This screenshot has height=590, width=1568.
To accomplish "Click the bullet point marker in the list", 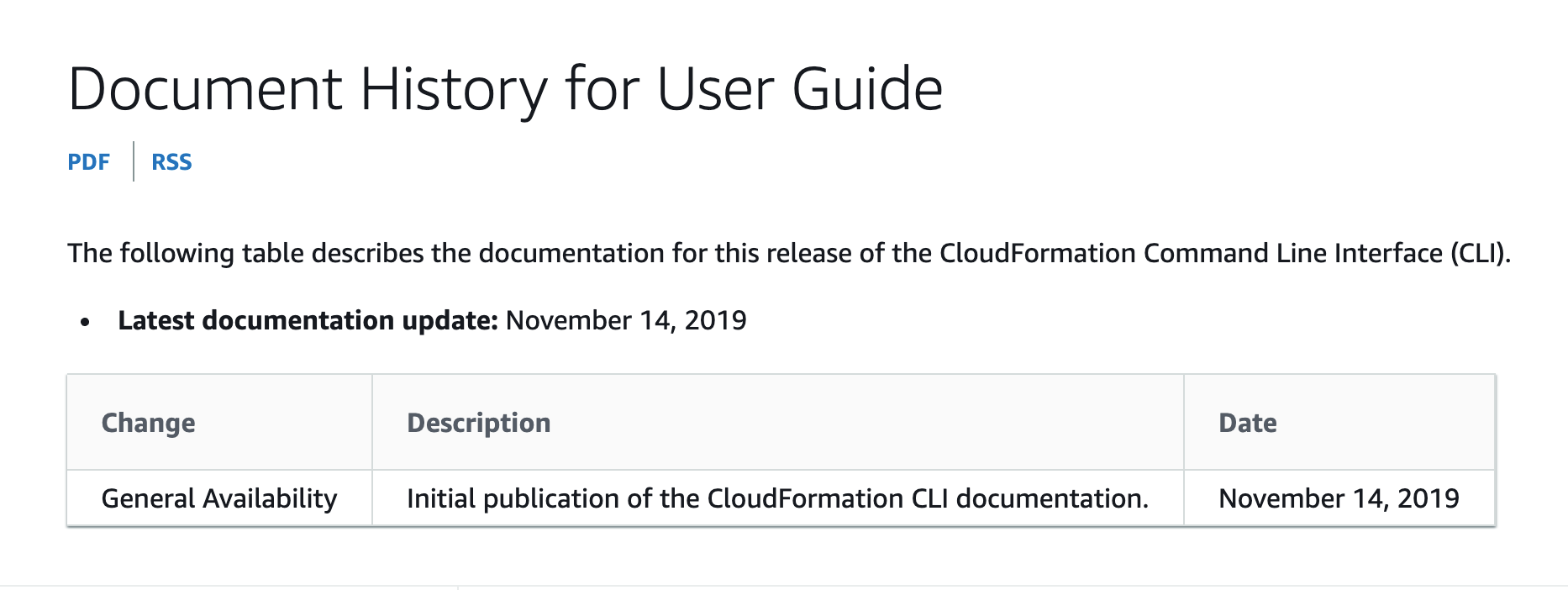I will pyautogui.click(x=85, y=322).
